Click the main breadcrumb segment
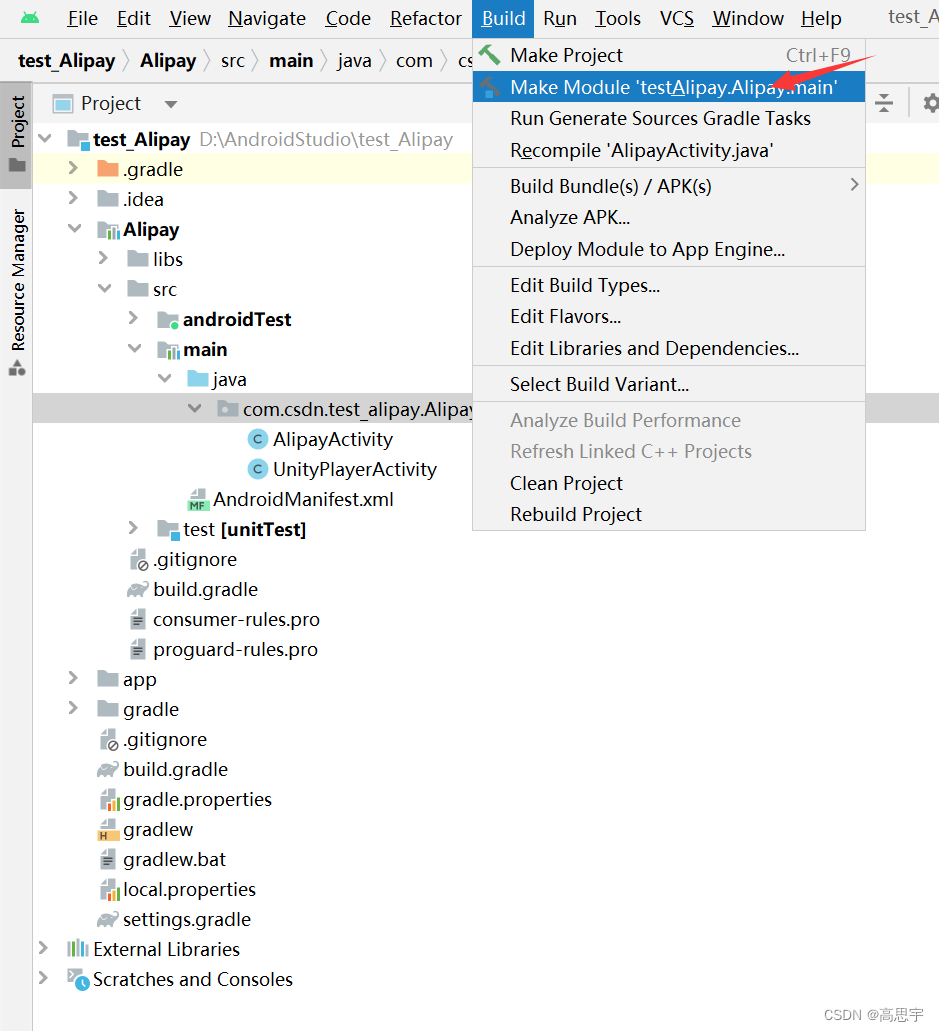This screenshot has height=1031, width=939. pyautogui.click(x=291, y=60)
